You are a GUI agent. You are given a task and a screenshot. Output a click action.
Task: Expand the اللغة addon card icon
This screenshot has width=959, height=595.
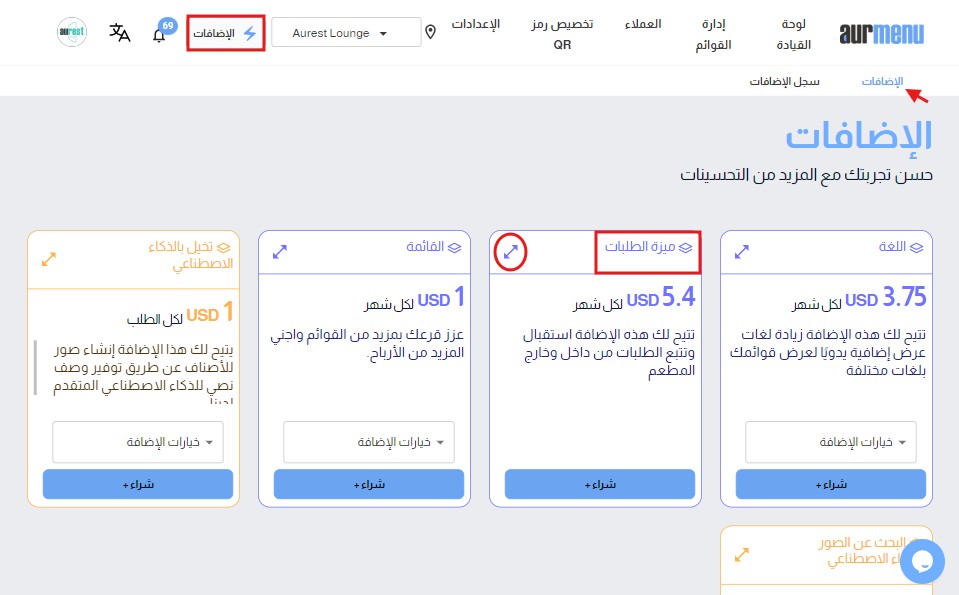[742, 254]
